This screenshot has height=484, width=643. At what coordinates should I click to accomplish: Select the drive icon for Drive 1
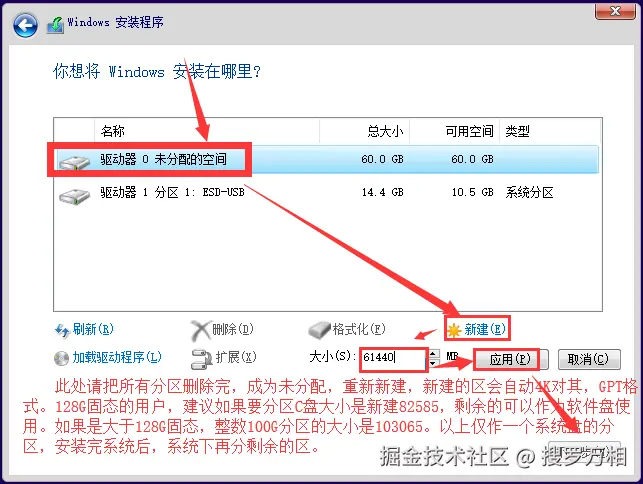coord(74,195)
